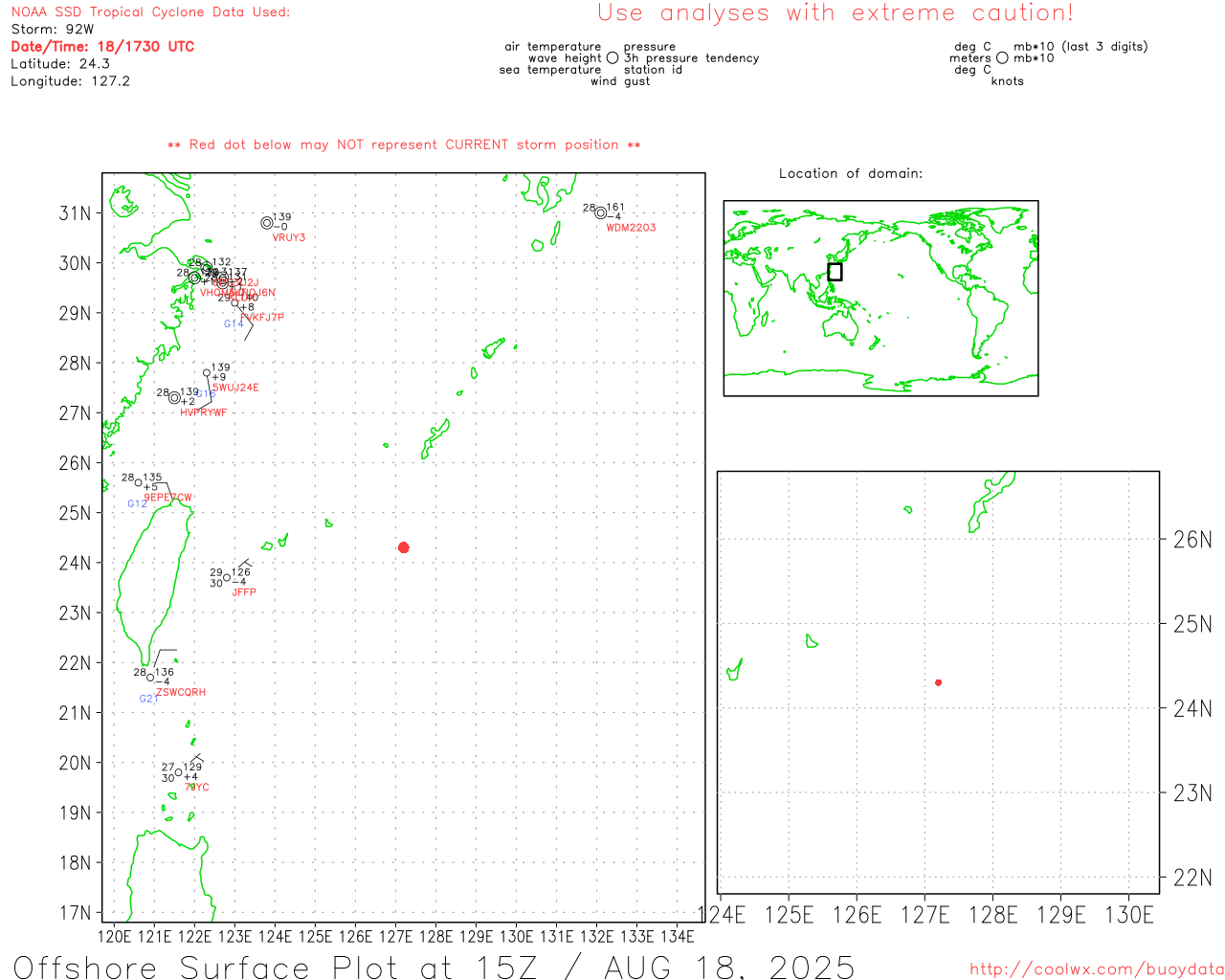1225x980 pixels.
Task: Click the red storm dot on main map
Action: coord(404,547)
